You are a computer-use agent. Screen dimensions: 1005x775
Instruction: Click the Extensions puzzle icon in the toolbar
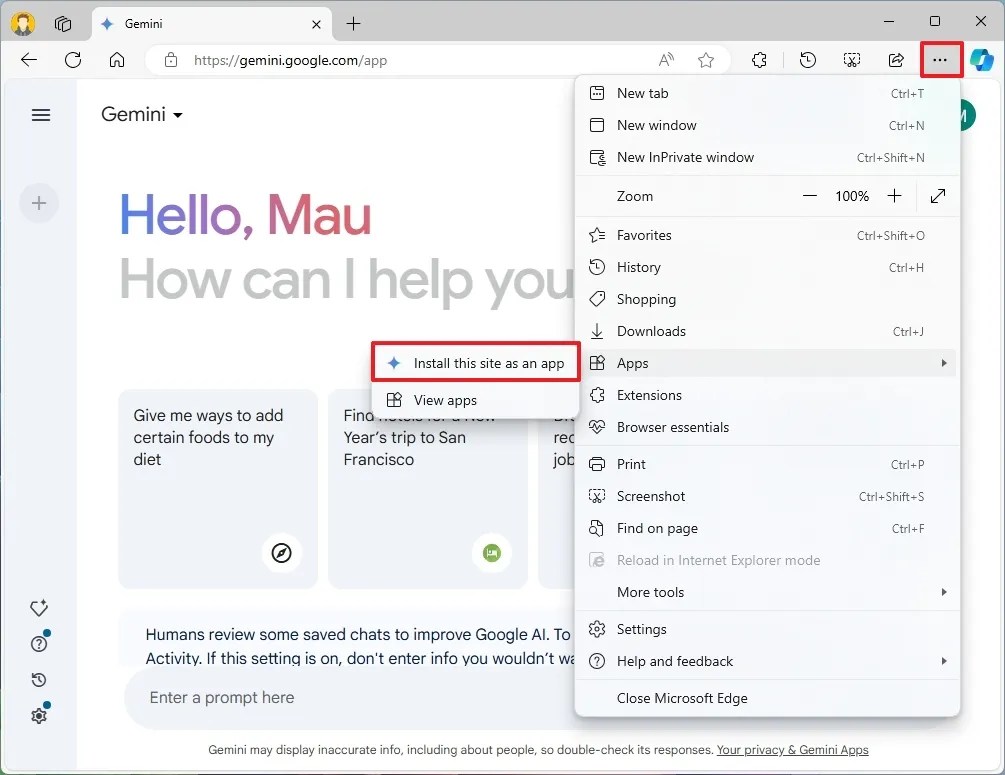[759, 60]
